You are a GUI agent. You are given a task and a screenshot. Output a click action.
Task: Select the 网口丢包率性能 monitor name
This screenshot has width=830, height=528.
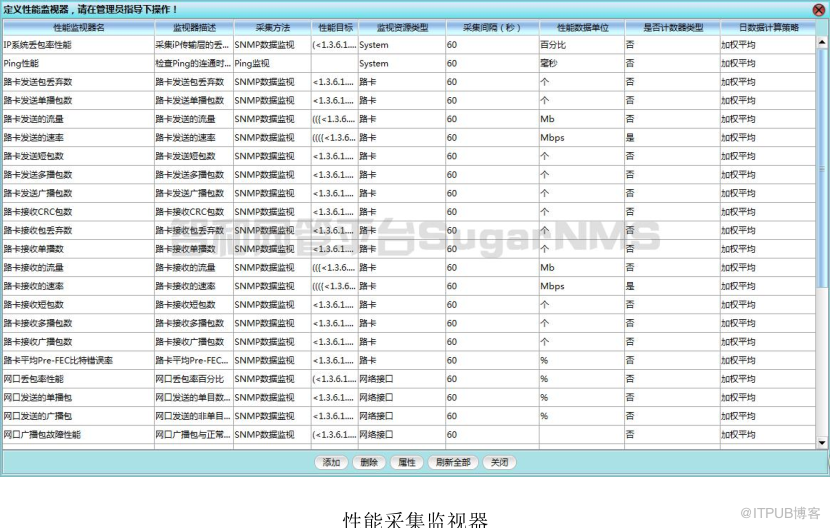pos(33,379)
